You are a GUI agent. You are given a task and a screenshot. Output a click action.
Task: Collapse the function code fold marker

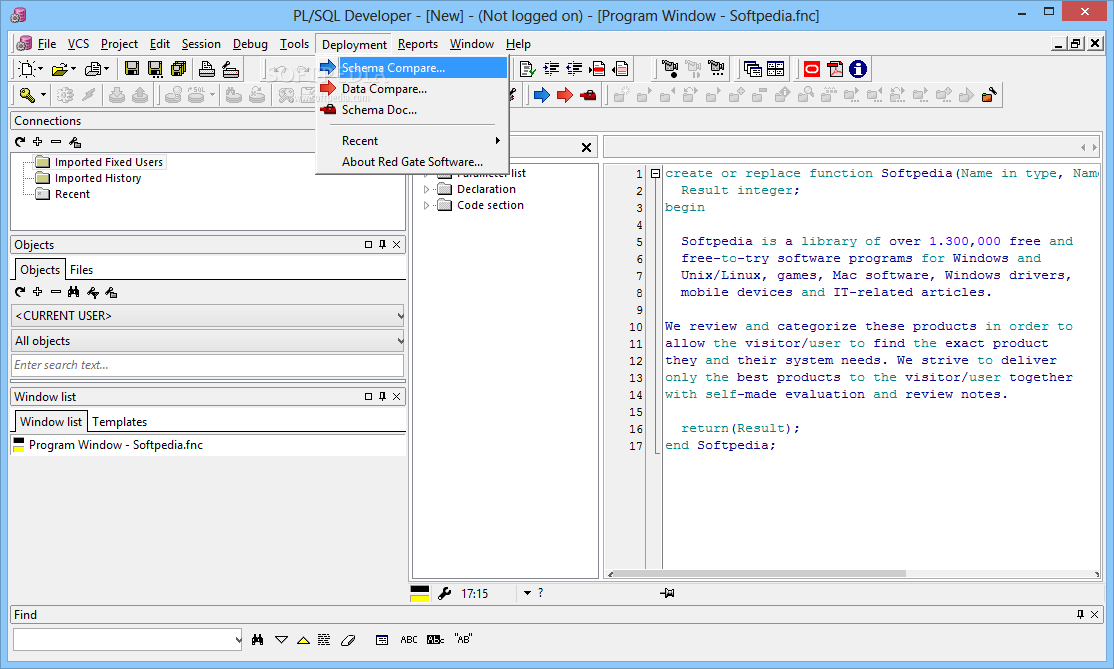pos(655,173)
